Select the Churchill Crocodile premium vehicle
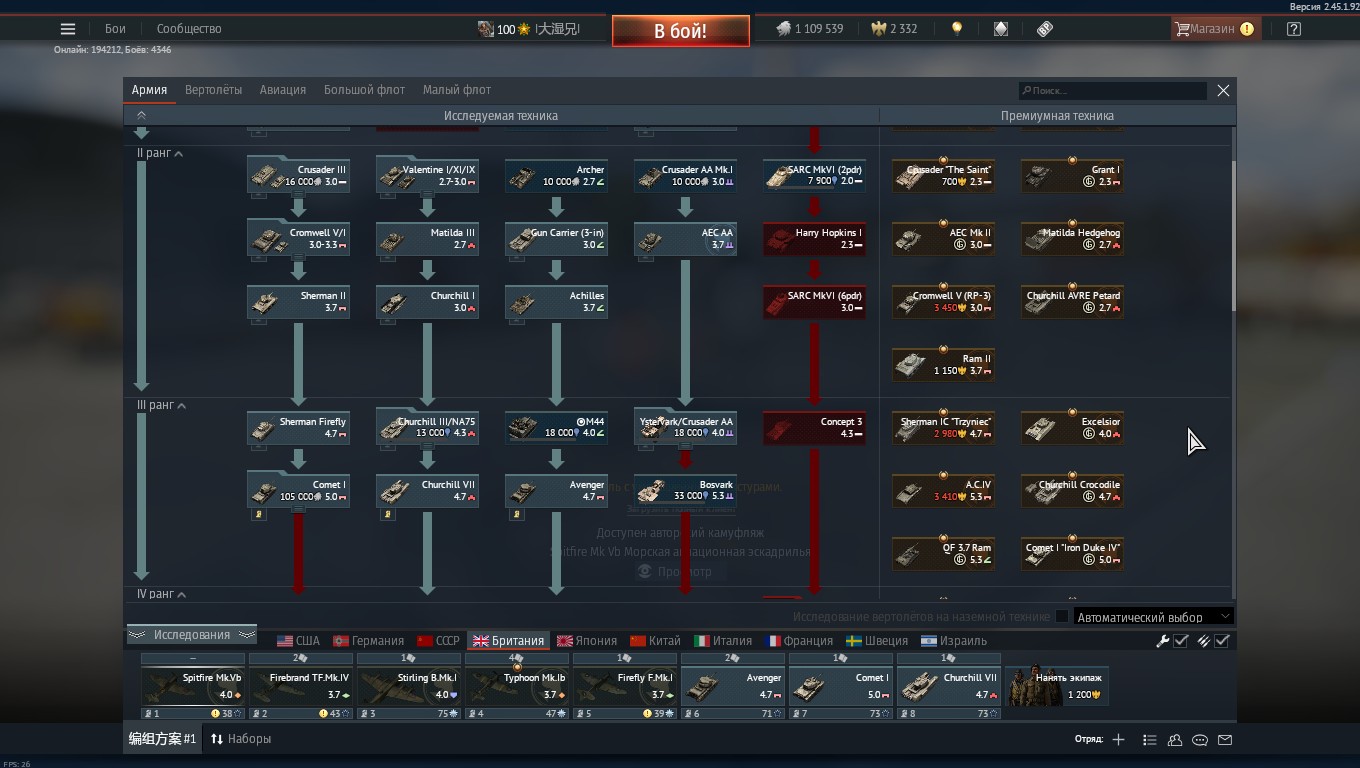The height and width of the screenshot is (768, 1360). click(x=1072, y=491)
